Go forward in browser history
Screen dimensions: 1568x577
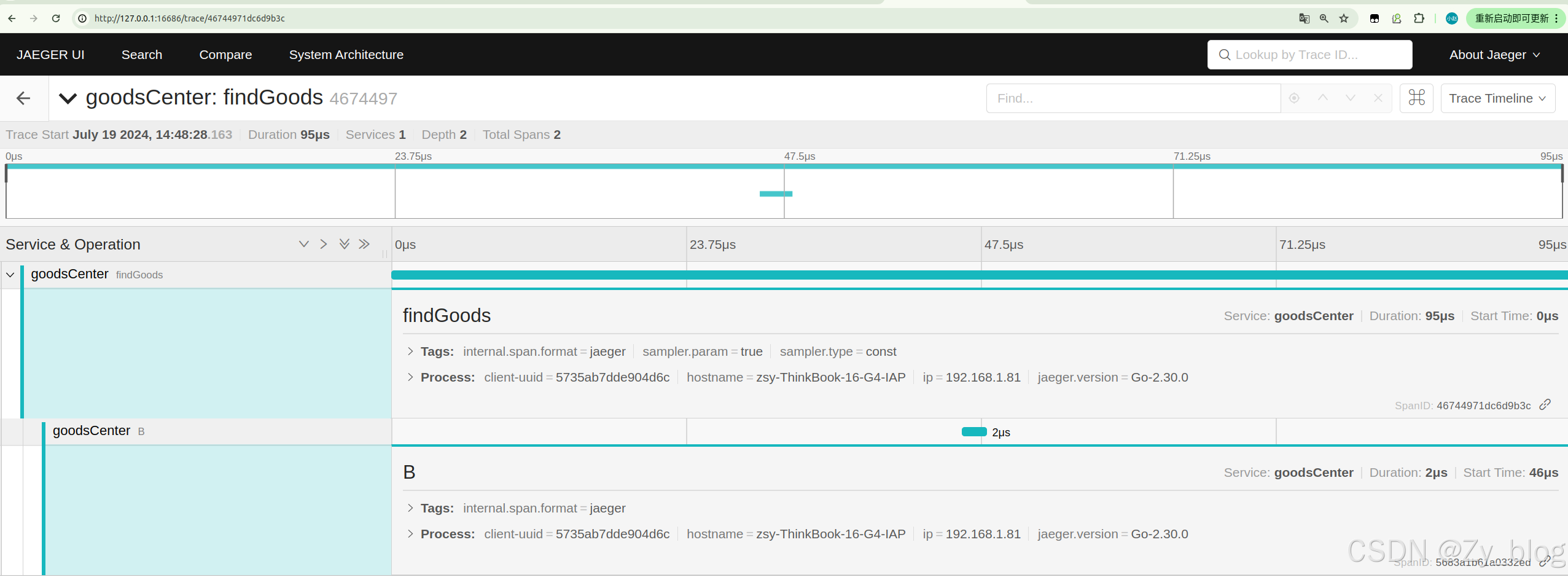tap(34, 18)
